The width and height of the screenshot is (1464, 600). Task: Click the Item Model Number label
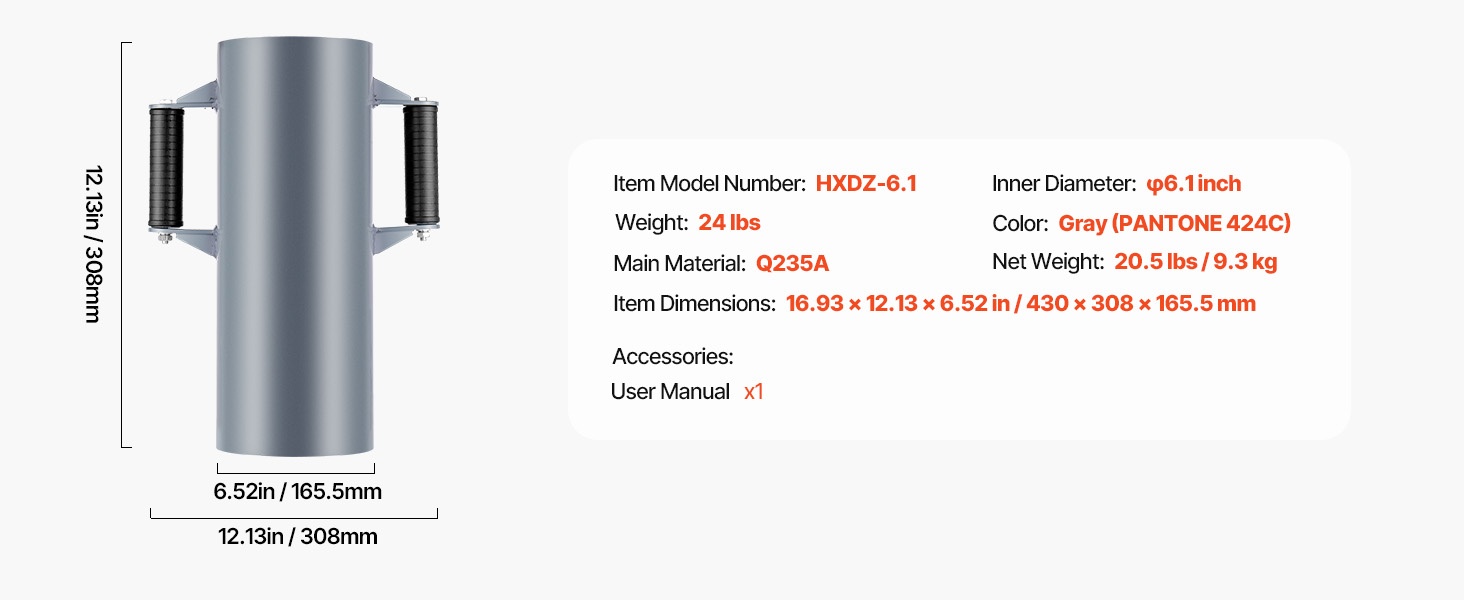pyautogui.click(x=709, y=184)
